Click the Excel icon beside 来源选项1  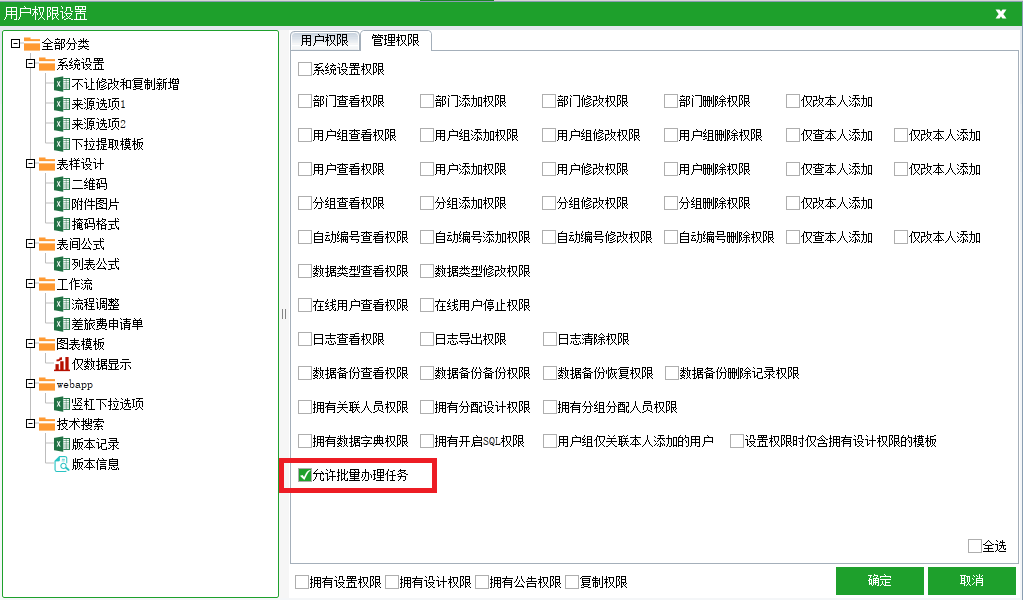[62, 104]
